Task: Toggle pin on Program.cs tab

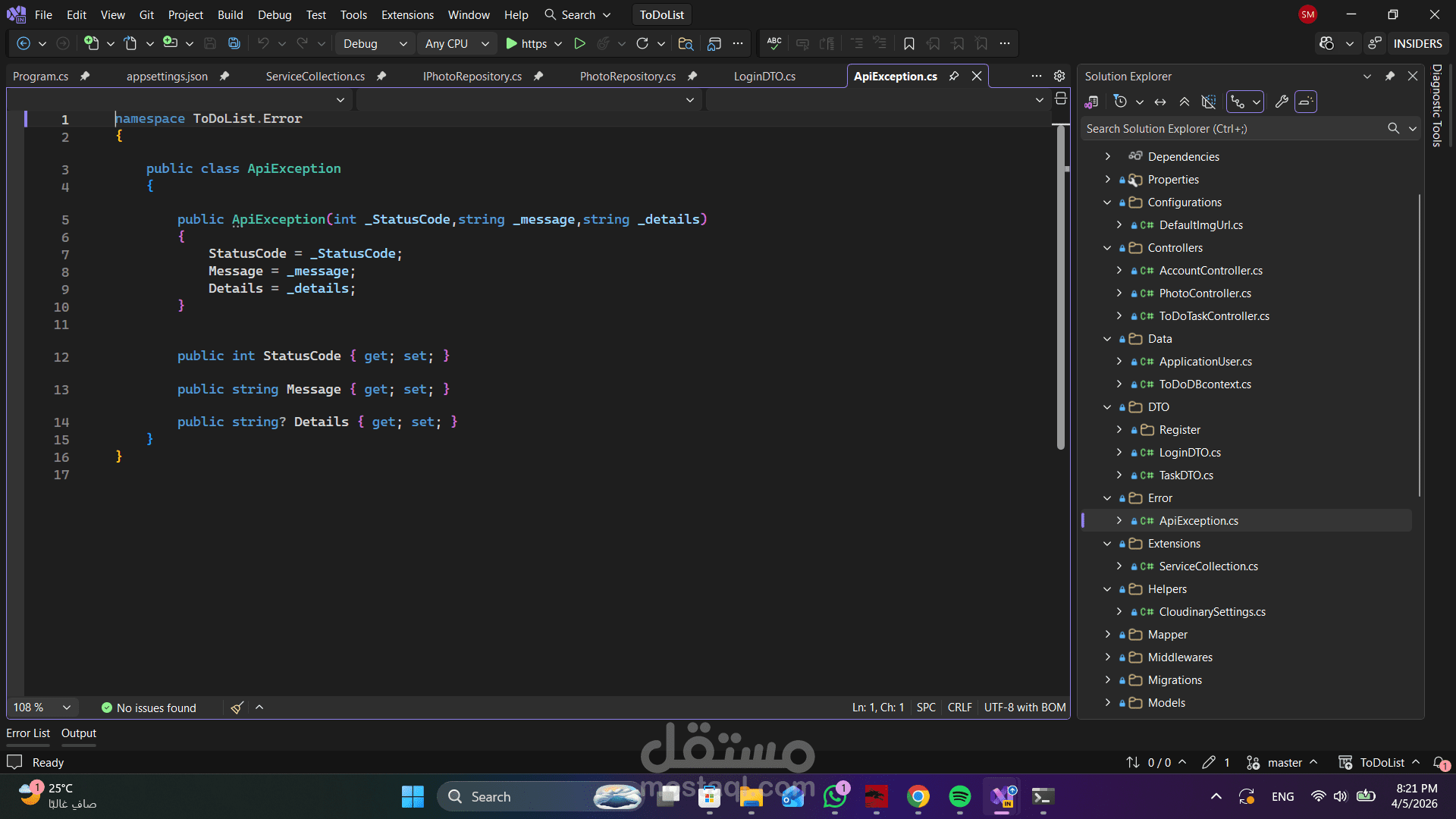Action: tap(85, 76)
